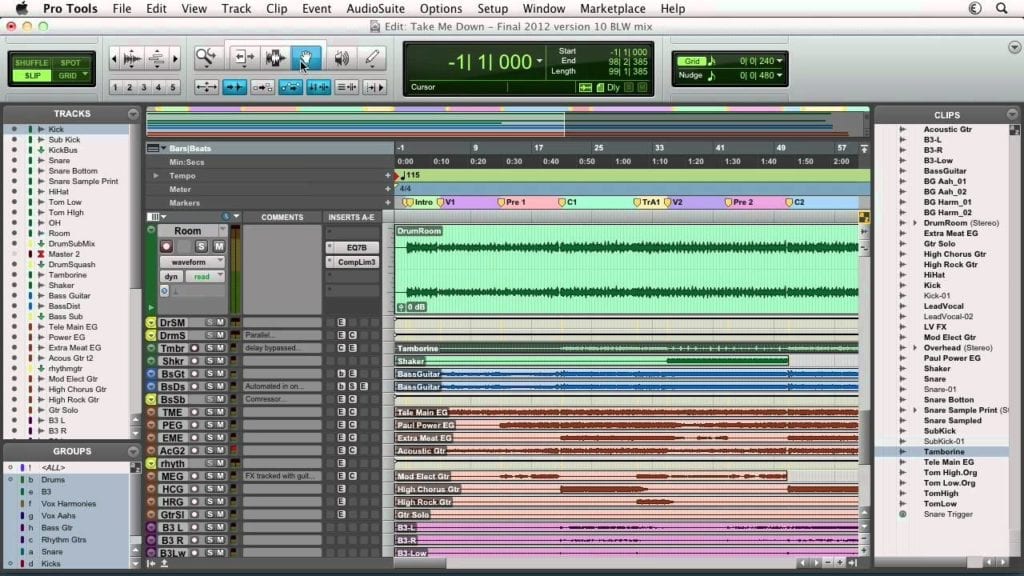
Task: Open Room track view waveform selector
Action: [192, 262]
